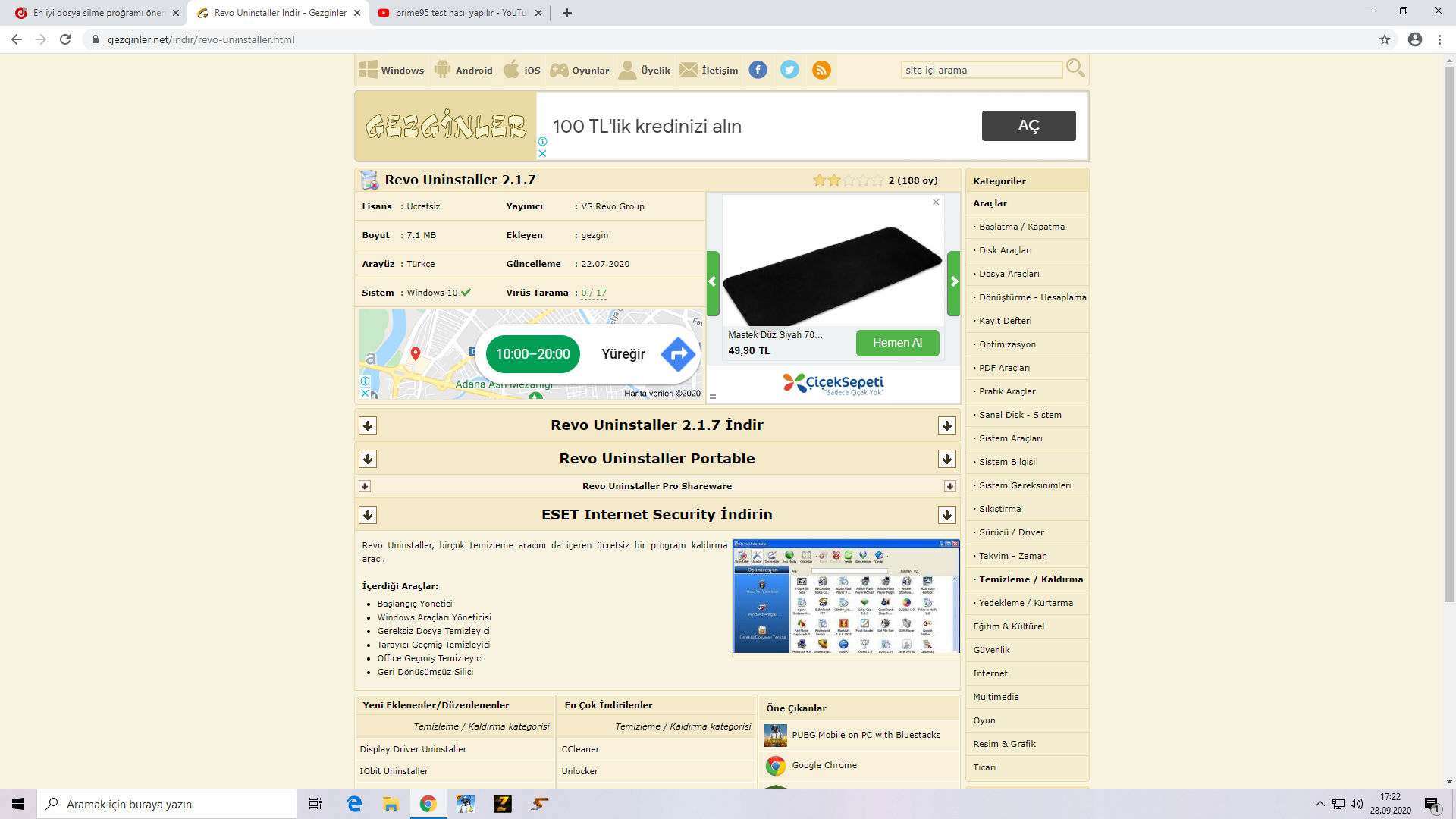Click the virus scan 0 / 17 link
The image size is (1456, 819).
(x=594, y=293)
